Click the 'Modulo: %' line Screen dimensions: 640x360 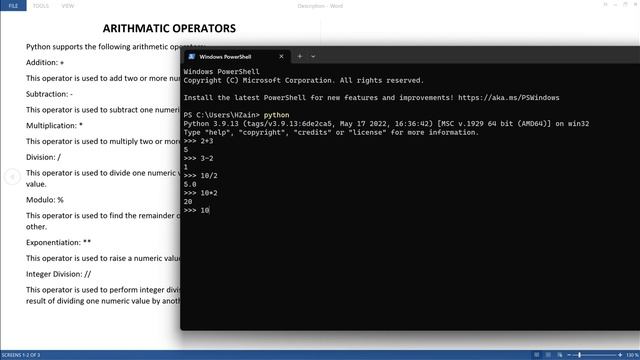pos(45,200)
